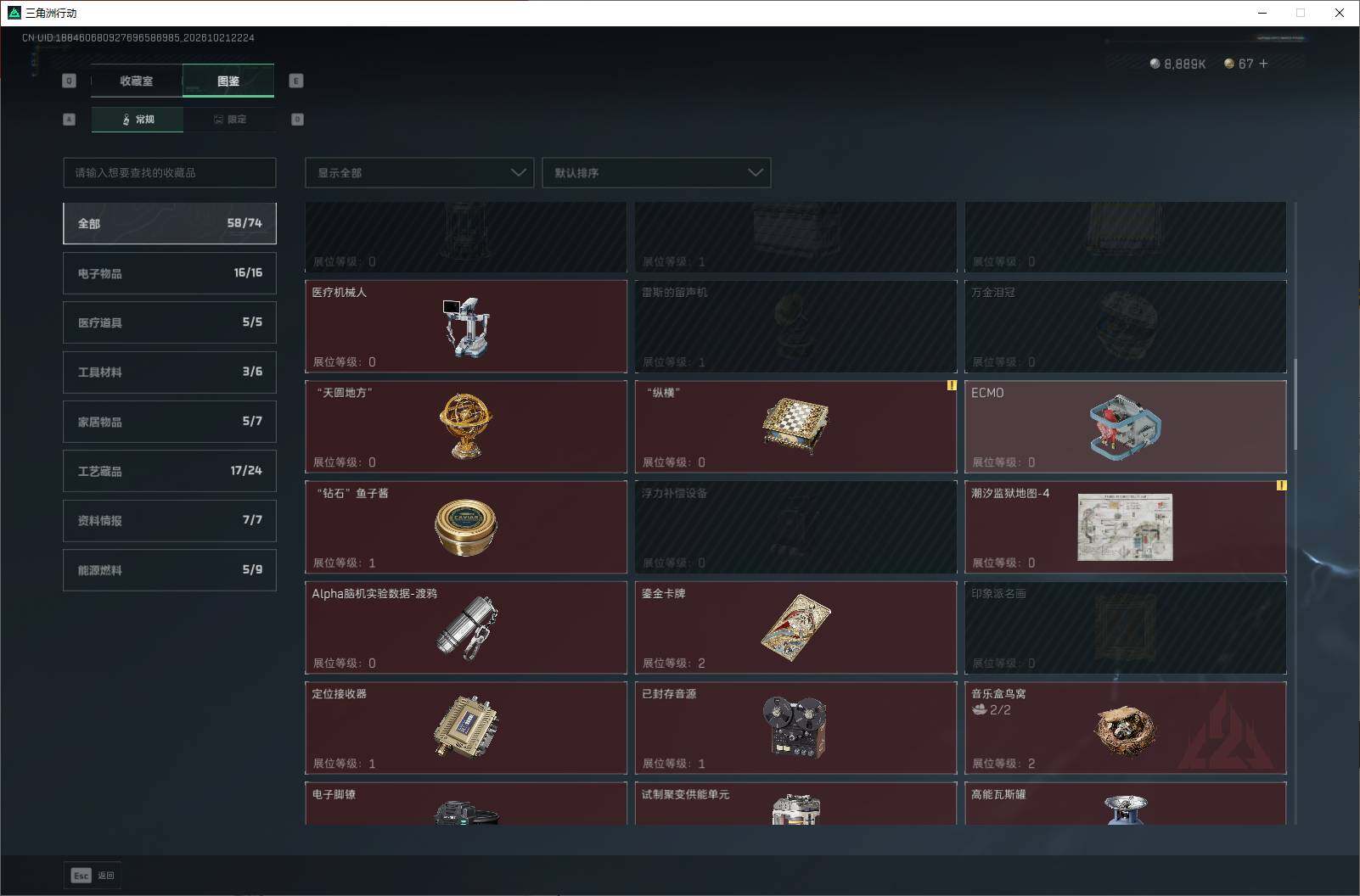This screenshot has width=1360, height=896.
Task: Click the item list vertical scrollbar
Action: pos(1295,405)
